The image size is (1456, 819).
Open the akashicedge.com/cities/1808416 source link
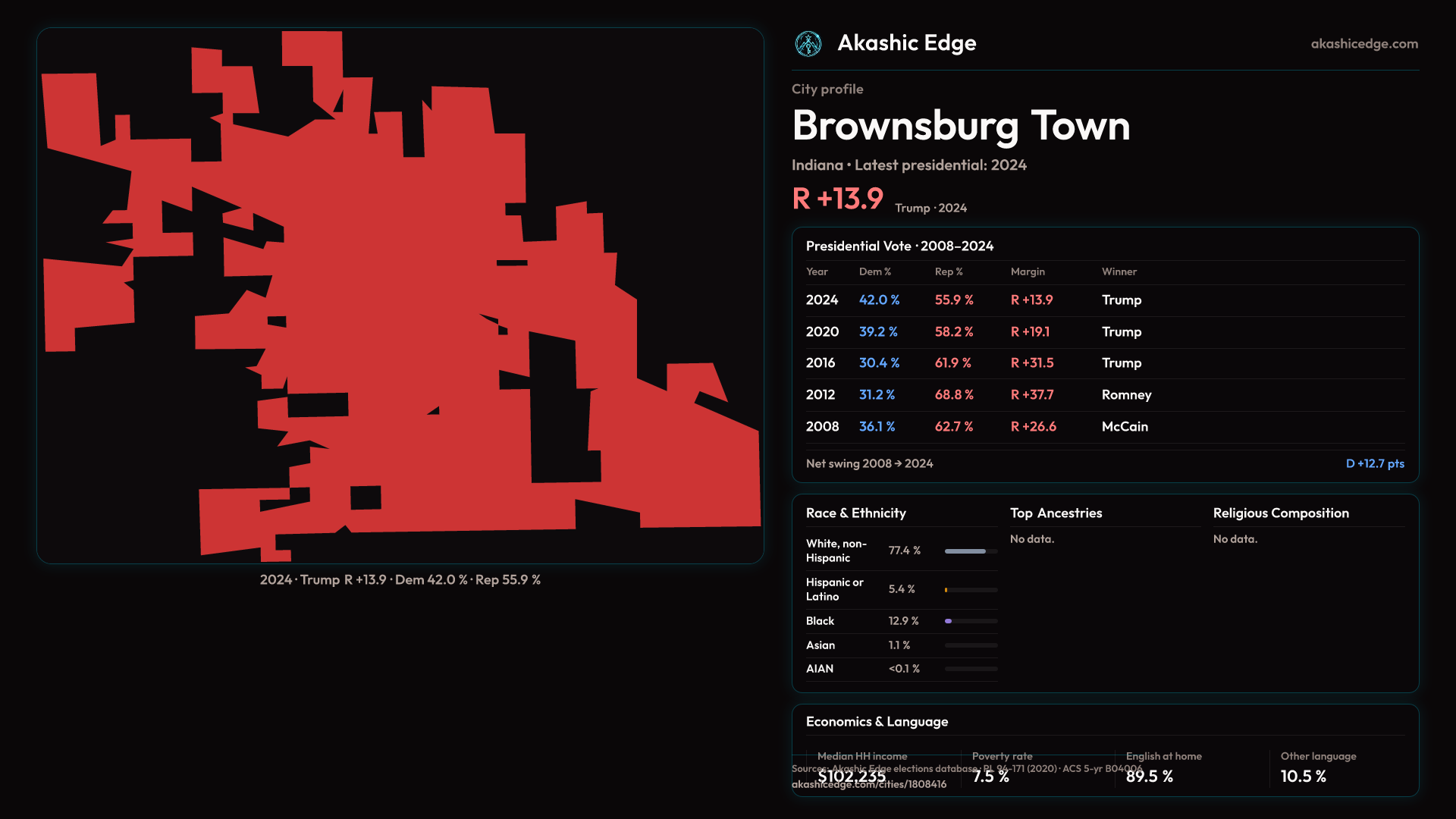click(868, 785)
